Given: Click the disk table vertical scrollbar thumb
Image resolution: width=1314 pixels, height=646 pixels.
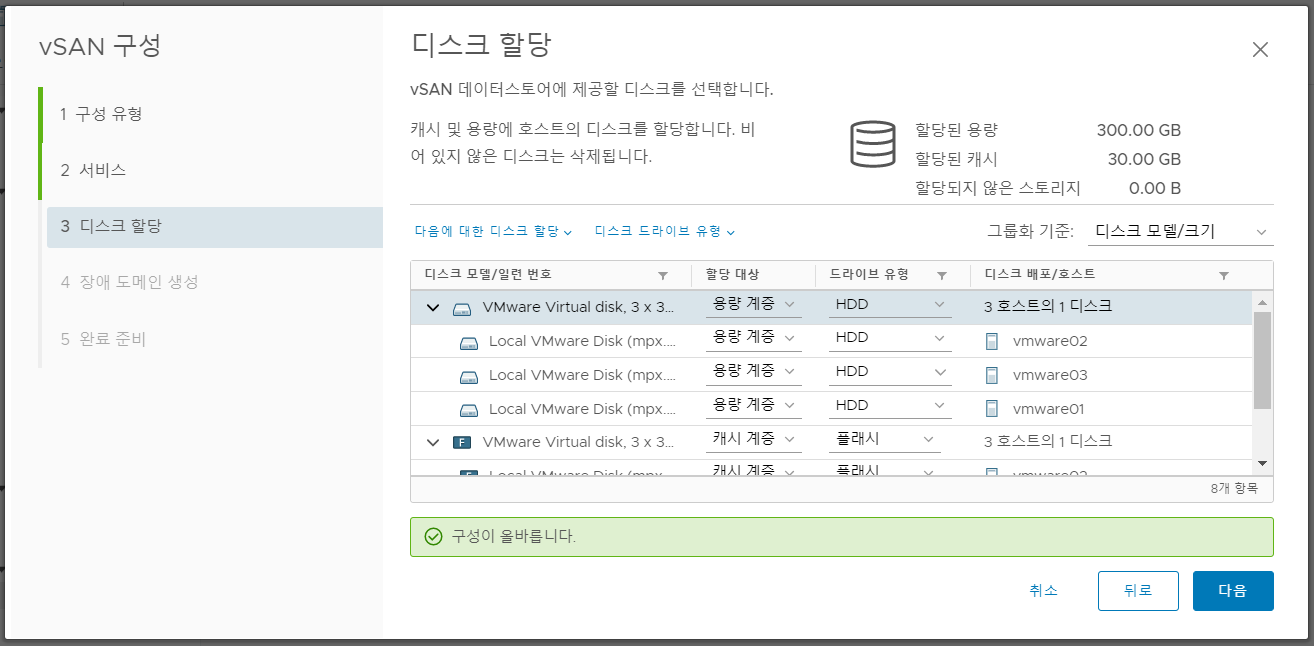Looking at the screenshot, I should 1262,360.
